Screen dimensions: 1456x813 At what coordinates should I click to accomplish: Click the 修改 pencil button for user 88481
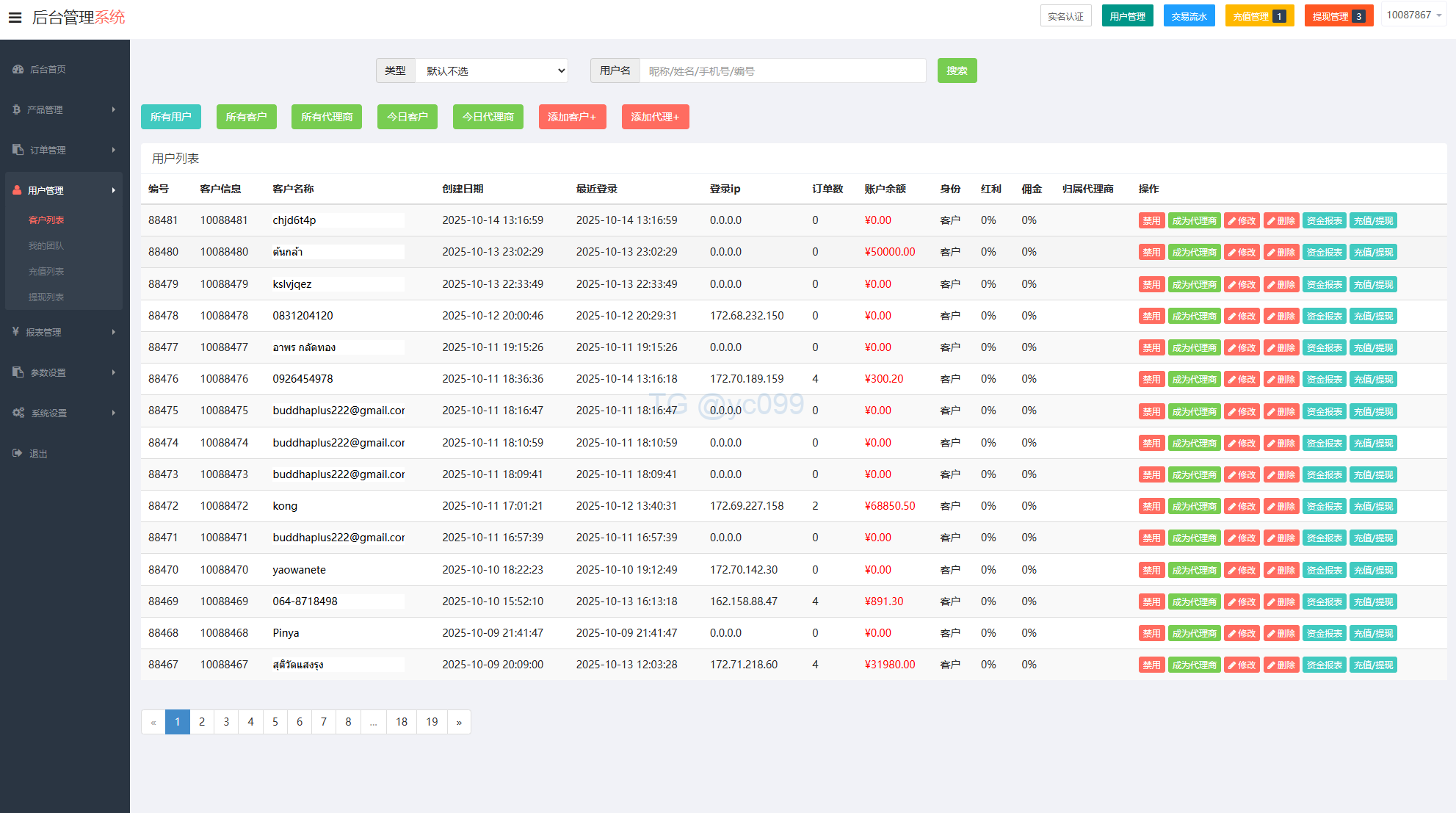point(1242,220)
